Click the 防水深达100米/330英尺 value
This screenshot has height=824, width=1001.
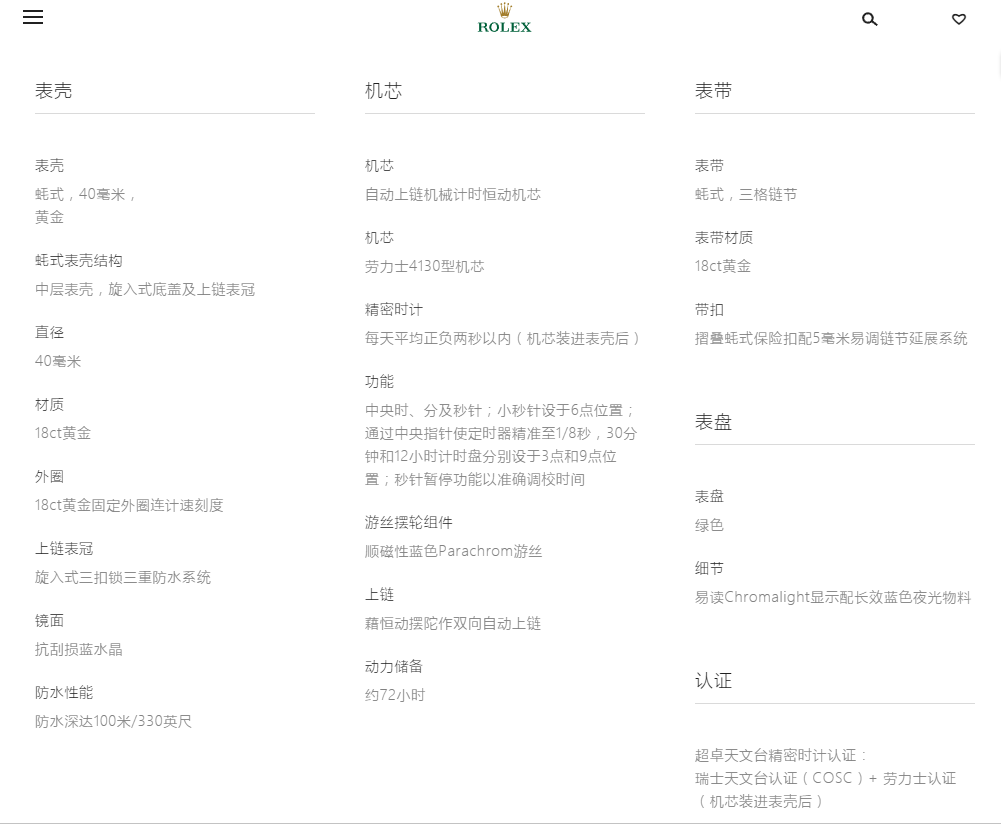(x=113, y=721)
